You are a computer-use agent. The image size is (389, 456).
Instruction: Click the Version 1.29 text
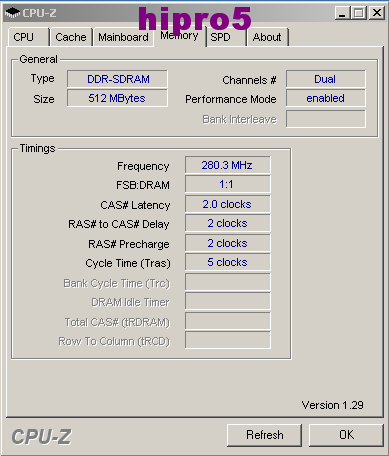(333, 405)
